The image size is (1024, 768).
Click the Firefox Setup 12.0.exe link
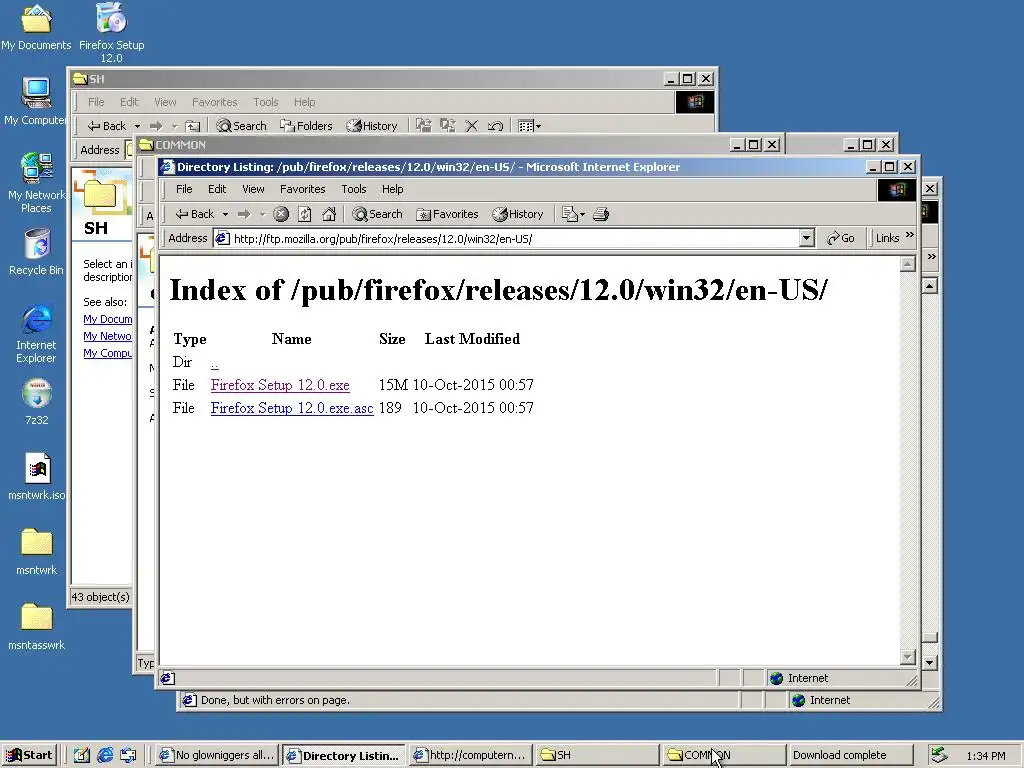(280, 385)
